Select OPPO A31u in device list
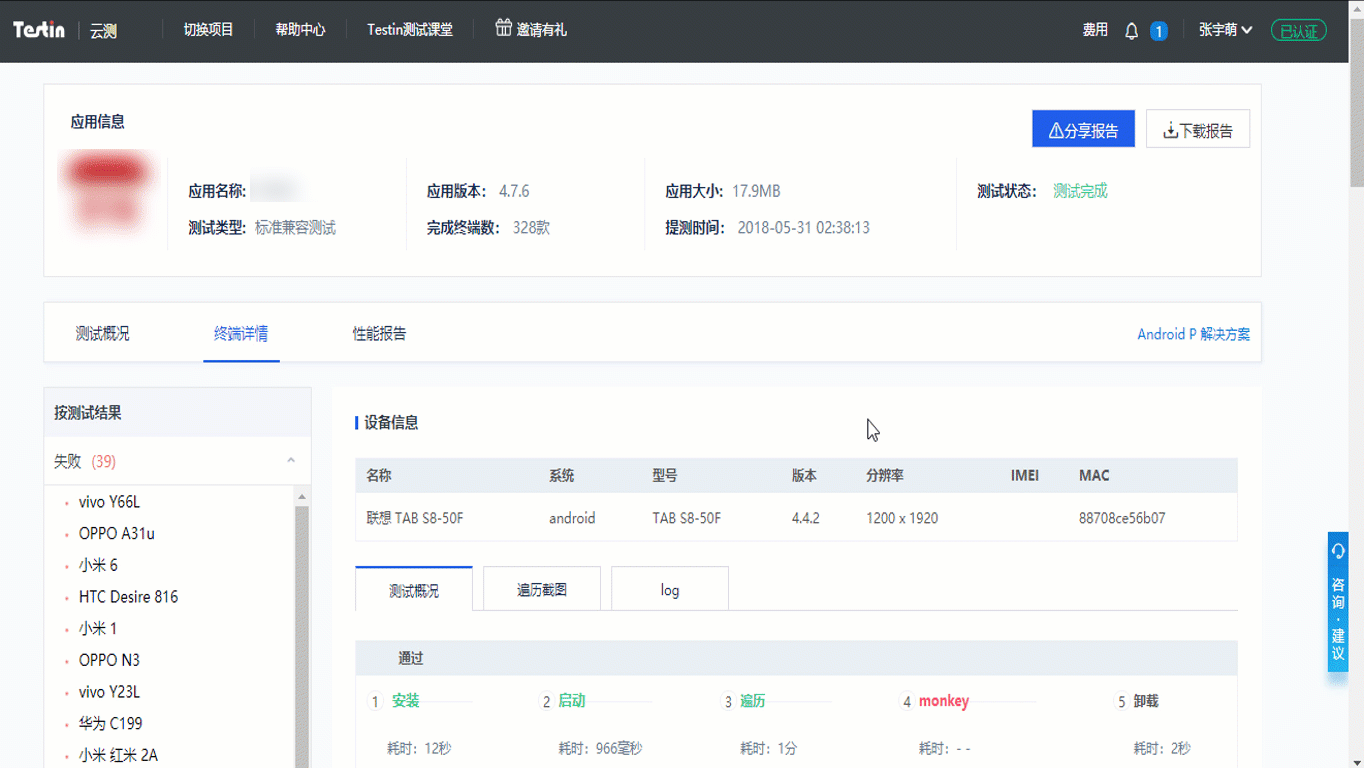This screenshot has height=768, width=1364. point(117,534)
